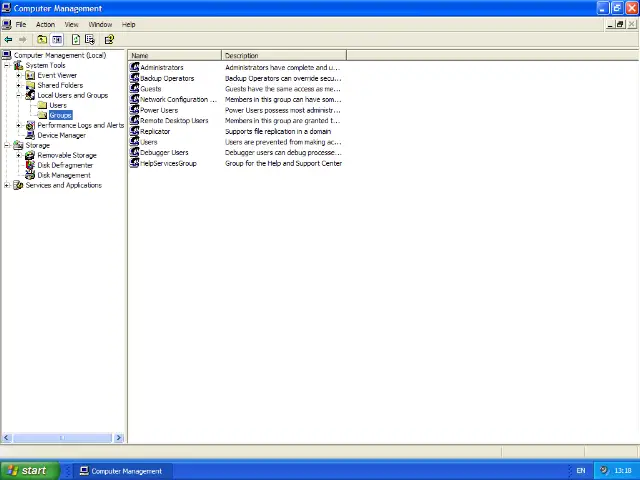The width and height of the screenshot is (640, 480).
Task: Click the Network Configuration group icon
Action: (134, 99)
